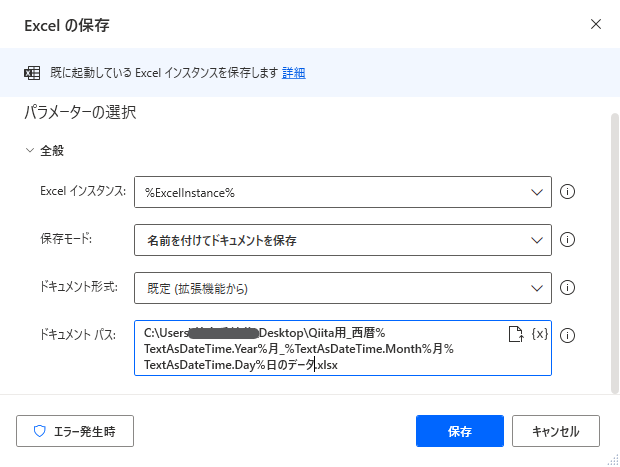Open the {x} variable picker
This screenshot has height=467, width=620.
[x=539, y=334]
